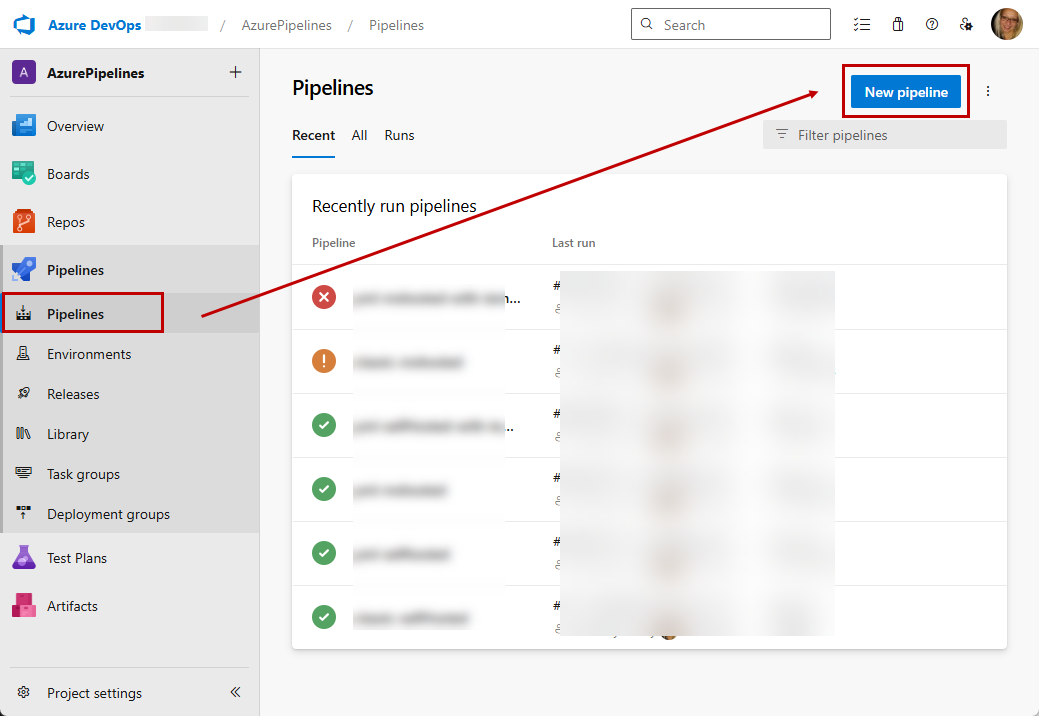Open the Azure DevOps home link
This screenshot has height=716, width=1039.
95,25
